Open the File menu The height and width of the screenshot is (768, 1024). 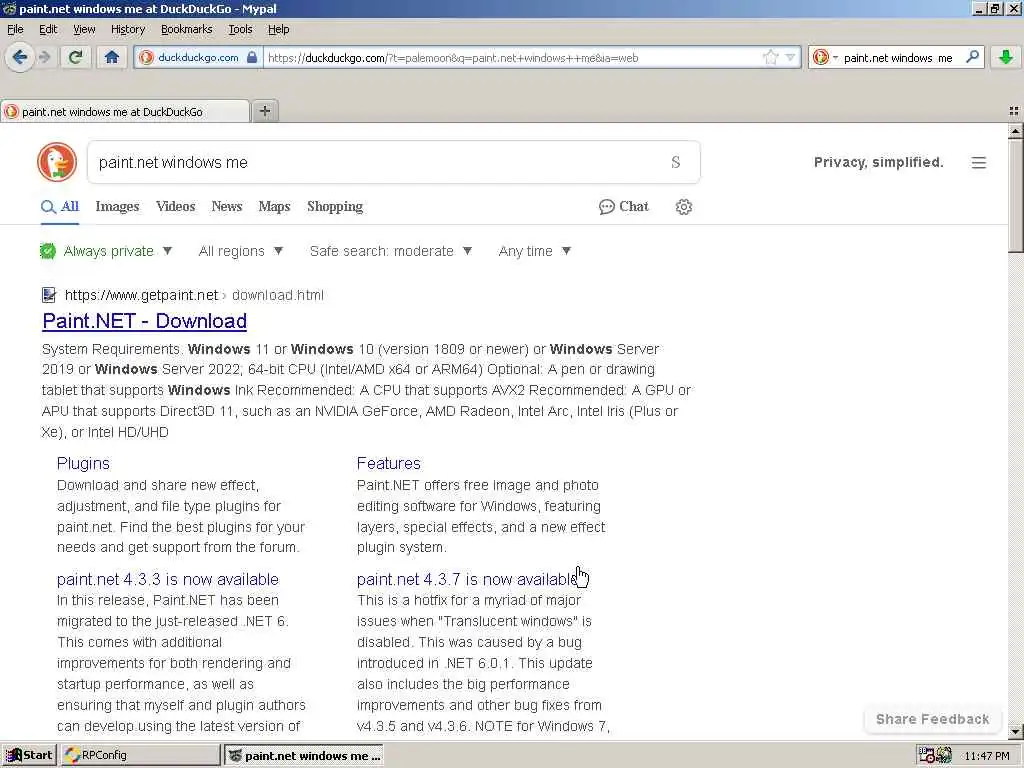coord(15,29)
